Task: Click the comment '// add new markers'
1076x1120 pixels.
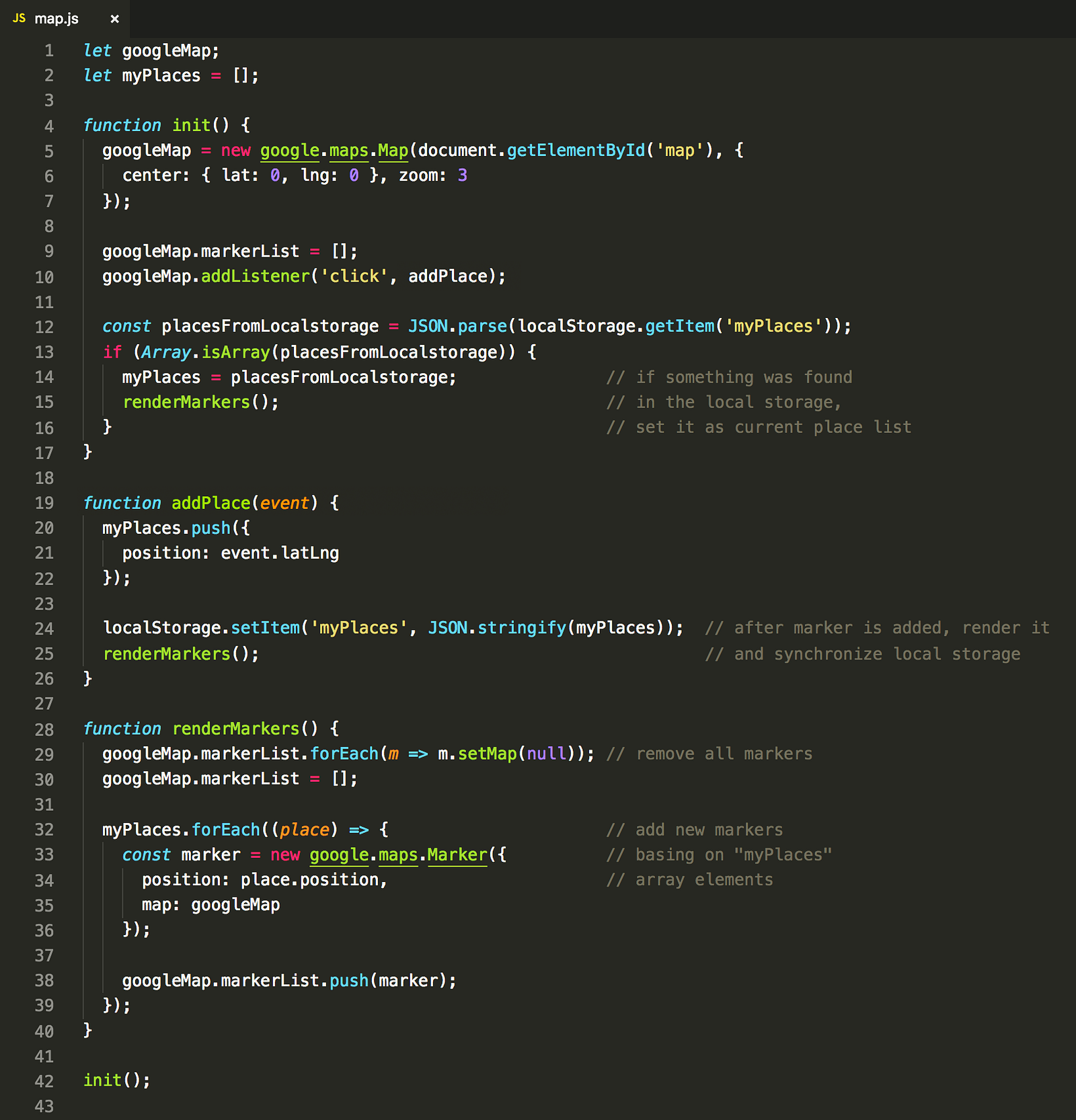Action: tap(695, 830)
